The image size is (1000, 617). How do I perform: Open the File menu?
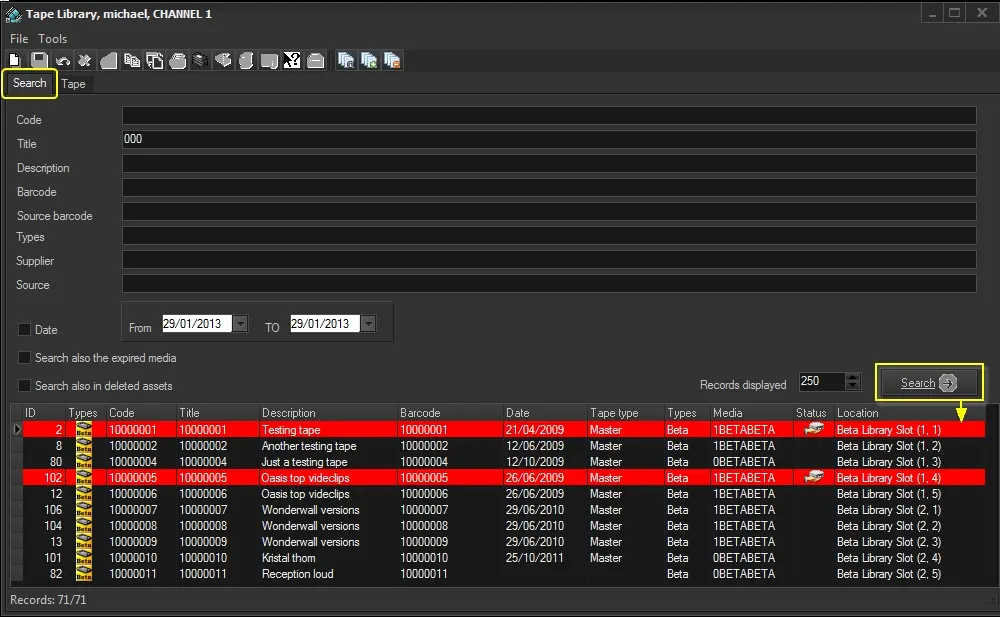pyautogui.click(x=19, y=39)
